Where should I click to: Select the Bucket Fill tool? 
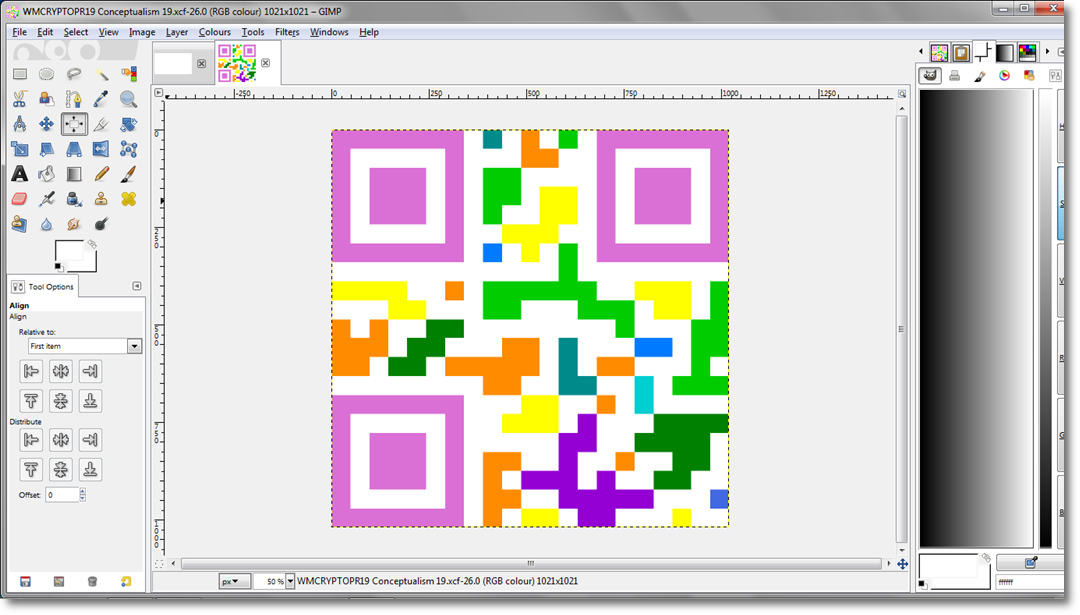[47, 174]
